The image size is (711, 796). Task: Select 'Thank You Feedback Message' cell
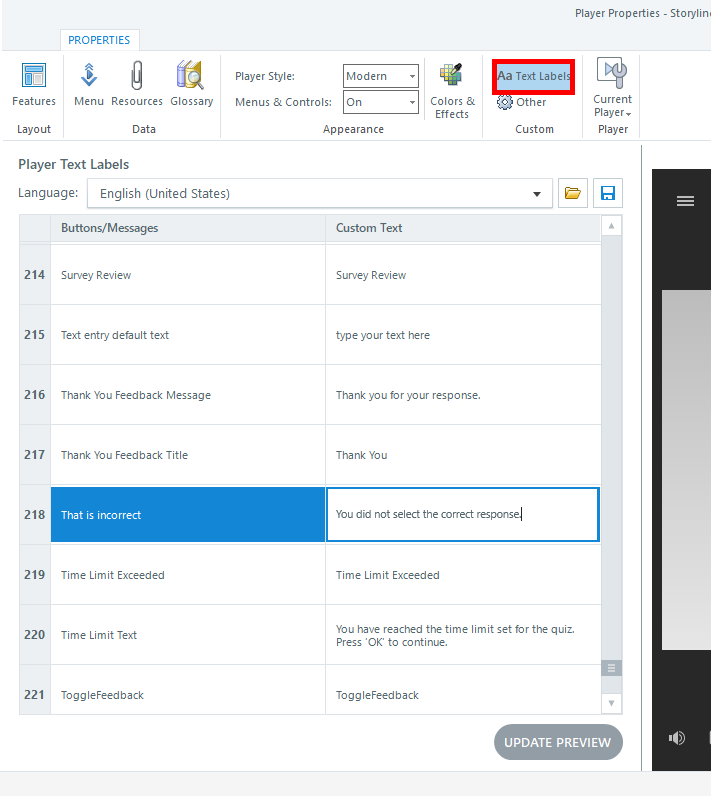pyautogui.click(x=188, y=395)
